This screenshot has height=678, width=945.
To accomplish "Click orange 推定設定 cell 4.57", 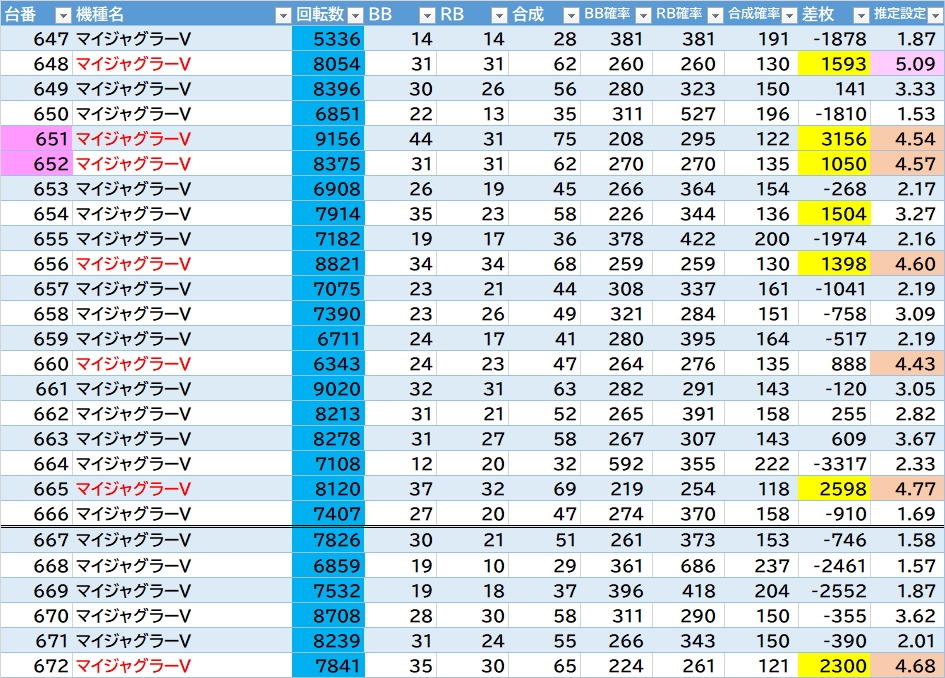I will point(907,163).
